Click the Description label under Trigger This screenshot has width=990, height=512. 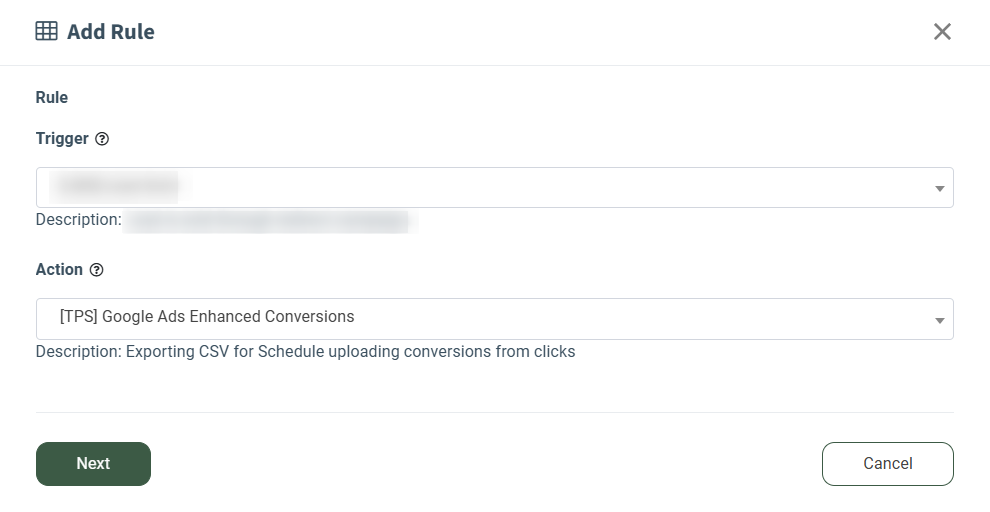click(78, 220)
